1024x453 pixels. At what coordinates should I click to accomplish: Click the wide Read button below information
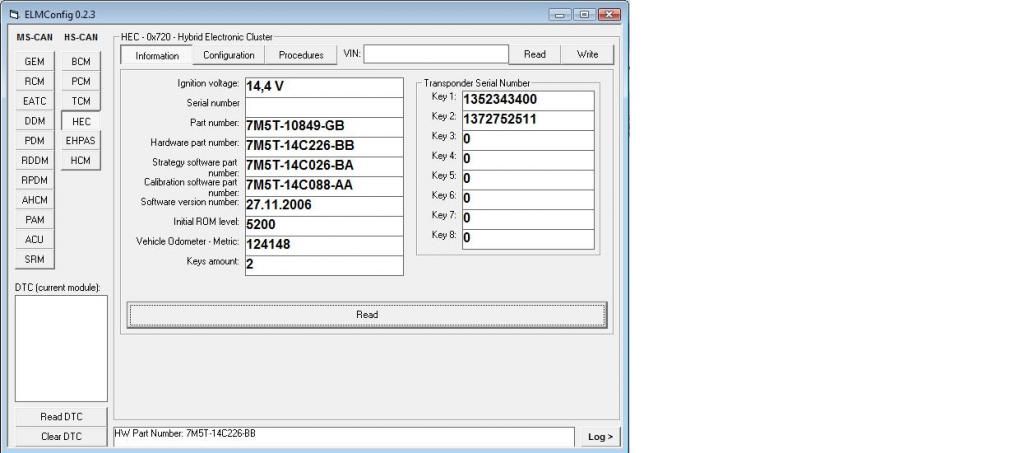[x=367, y=314]
